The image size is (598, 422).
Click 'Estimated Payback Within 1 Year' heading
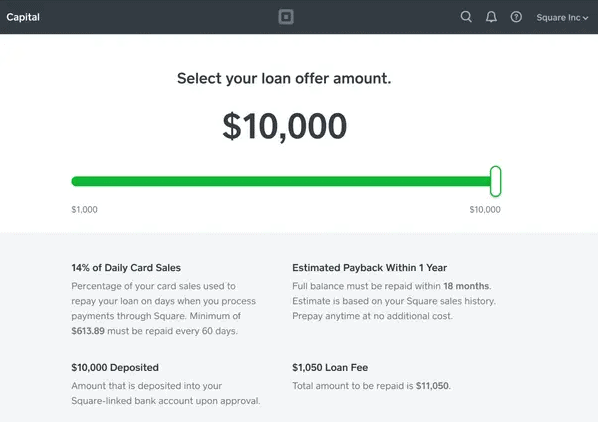(369, 268)
